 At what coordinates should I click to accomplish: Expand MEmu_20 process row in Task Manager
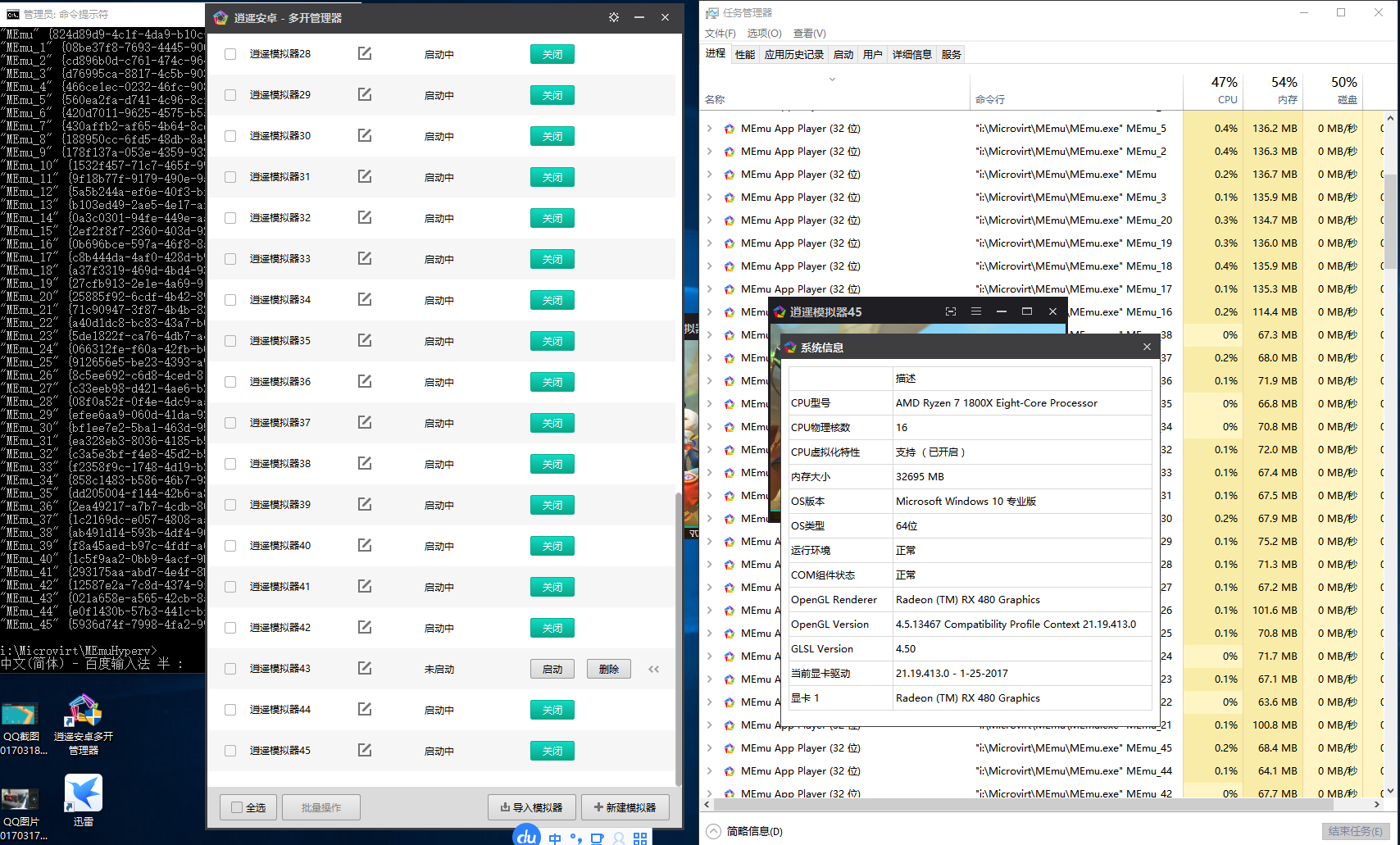click(710, 220)
